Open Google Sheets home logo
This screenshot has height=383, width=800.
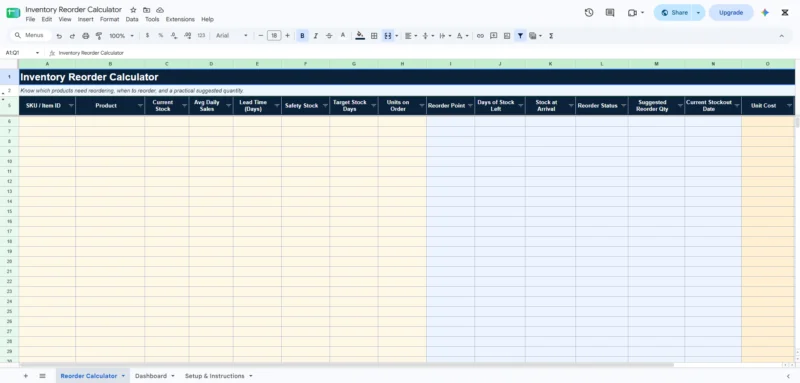[13, 13]
